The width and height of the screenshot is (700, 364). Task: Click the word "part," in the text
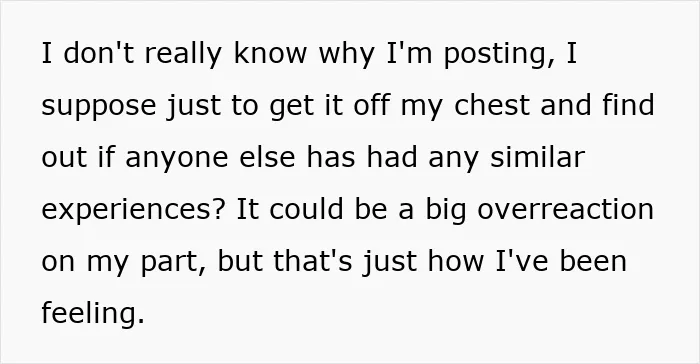173,262
